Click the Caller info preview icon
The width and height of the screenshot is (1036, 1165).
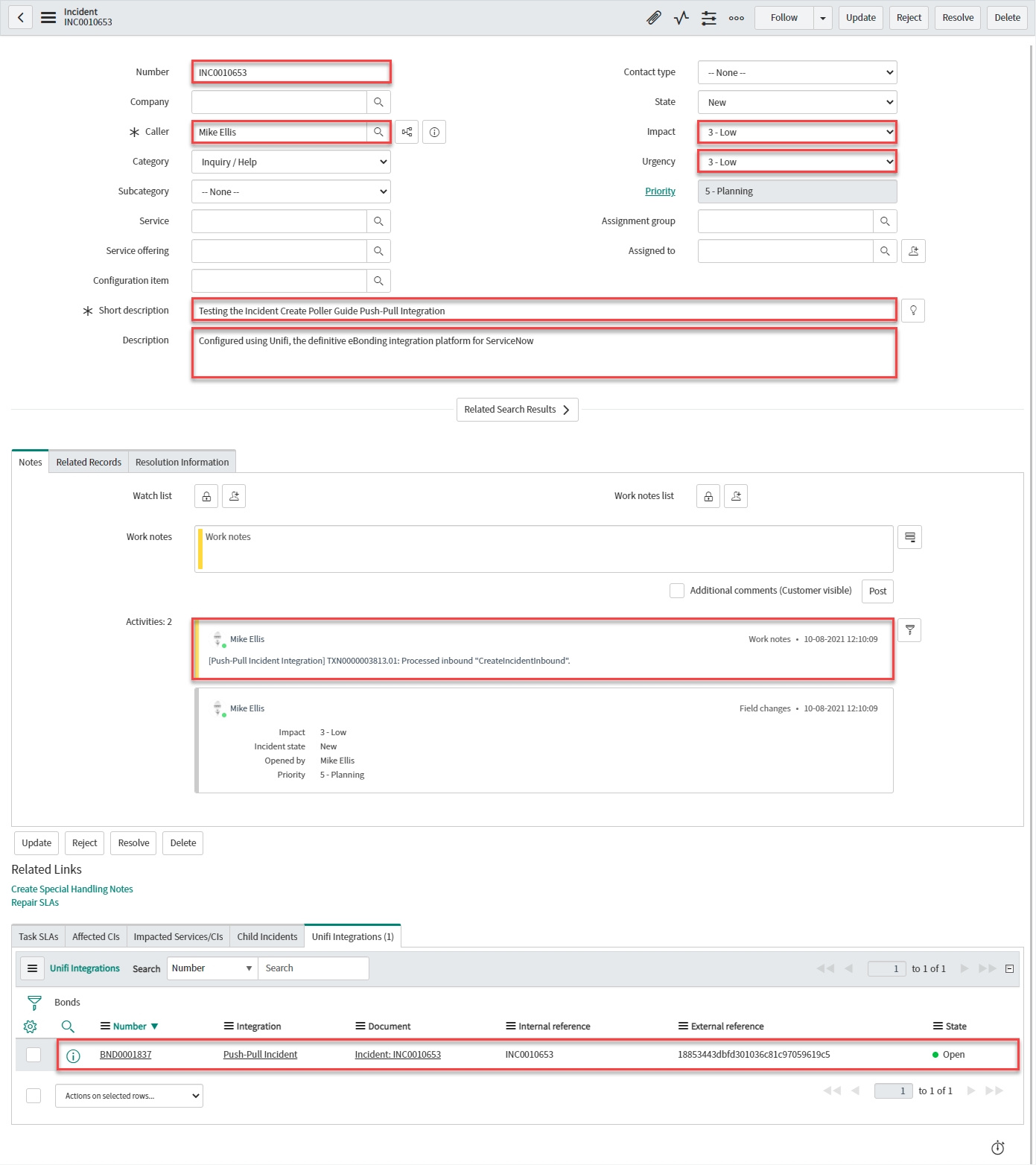(434, 132)
